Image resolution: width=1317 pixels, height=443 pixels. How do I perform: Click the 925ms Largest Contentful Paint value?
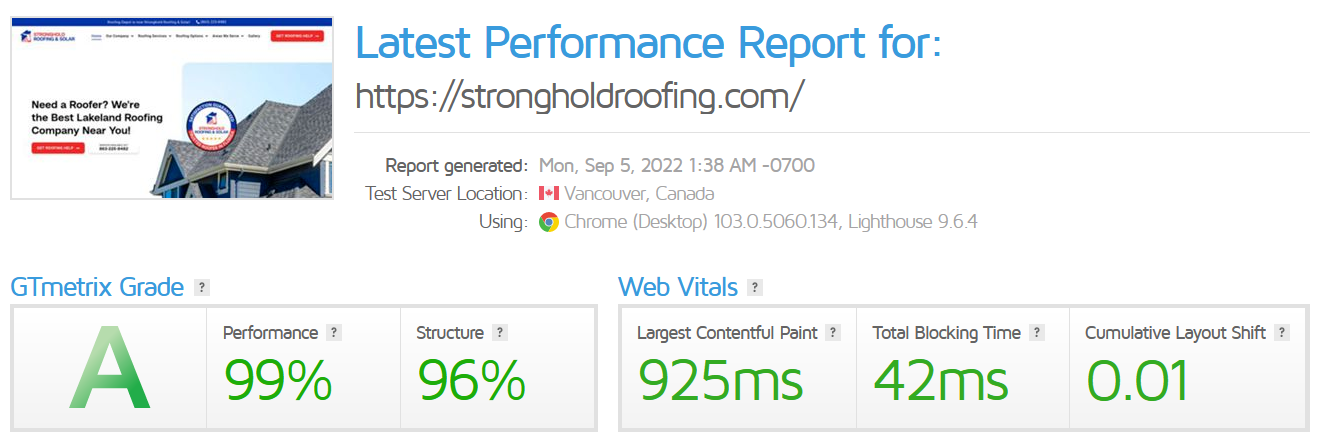(720, 381)
